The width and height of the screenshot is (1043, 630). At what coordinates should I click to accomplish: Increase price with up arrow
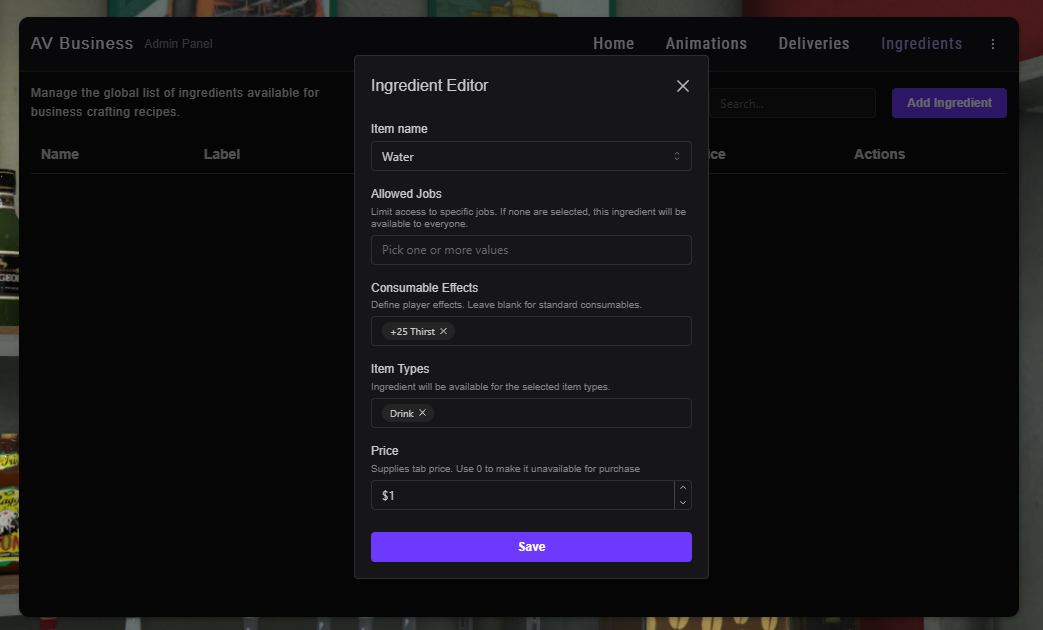pos(683,488)
